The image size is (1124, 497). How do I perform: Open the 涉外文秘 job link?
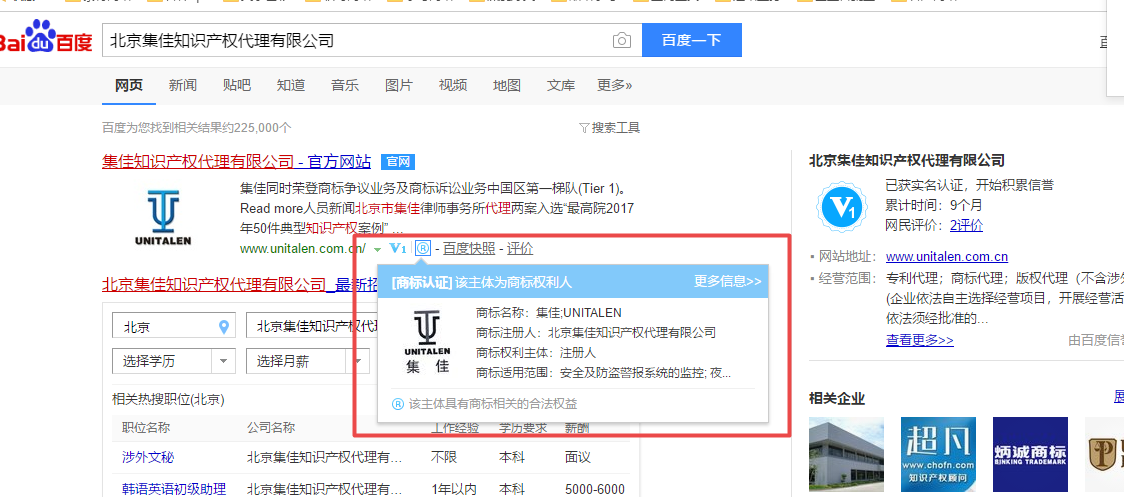coord(148,458)
